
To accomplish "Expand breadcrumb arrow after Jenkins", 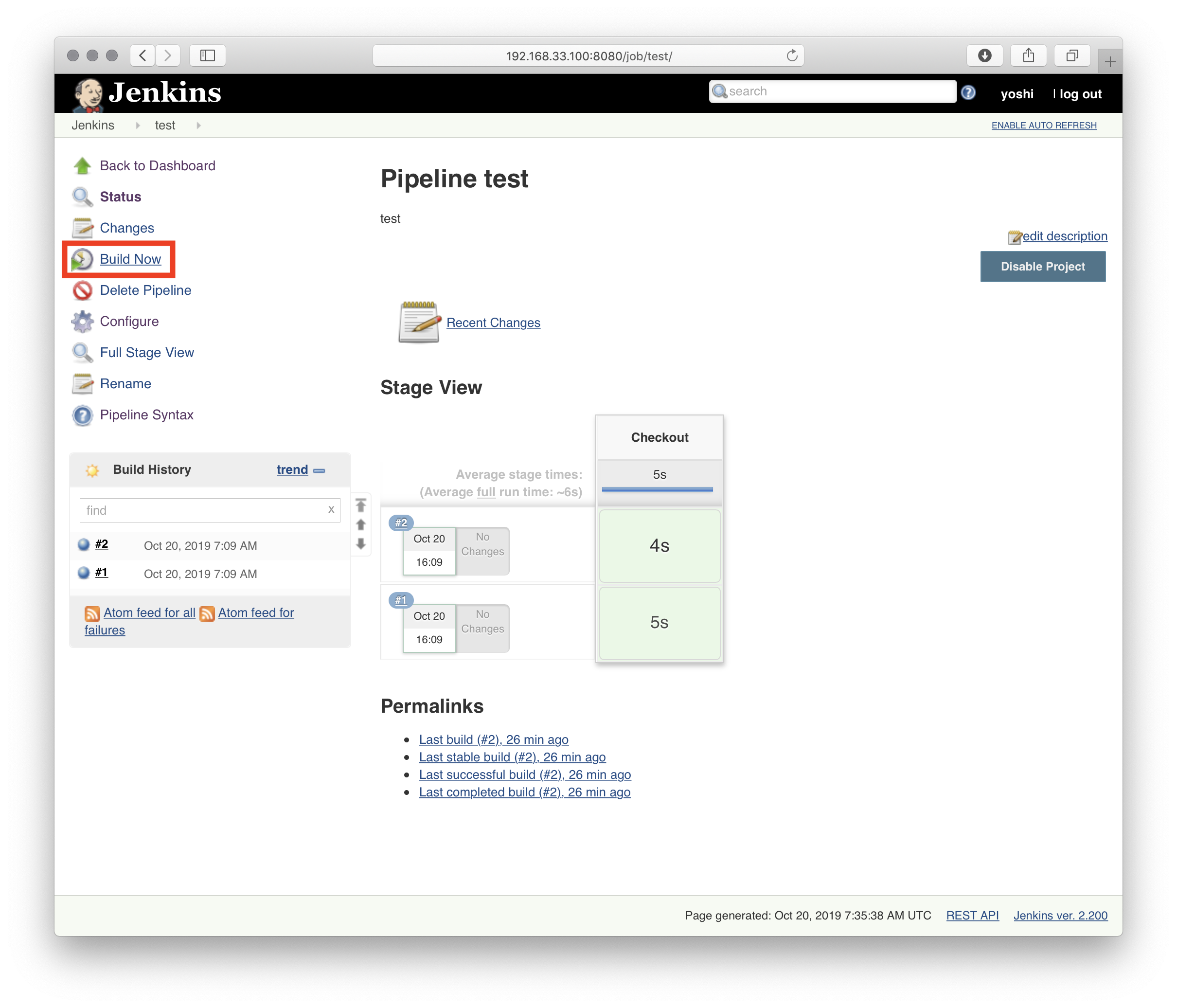I will click(x=138, y=126).
